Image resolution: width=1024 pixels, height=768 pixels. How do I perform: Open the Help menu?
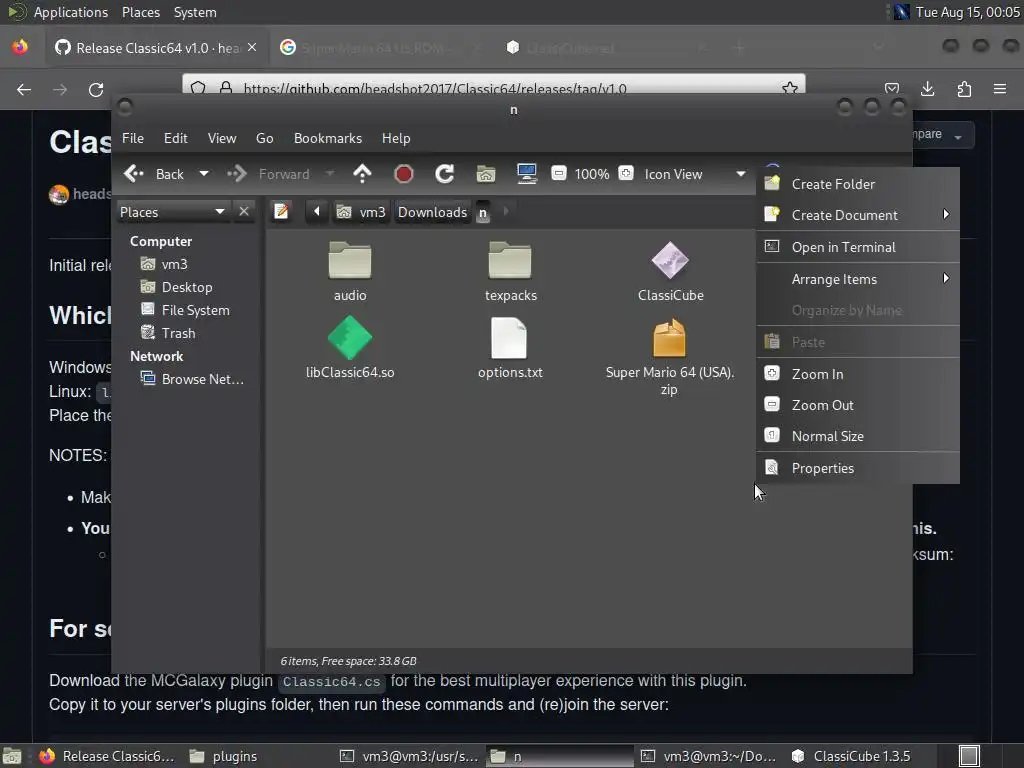[x=396, y=138]
